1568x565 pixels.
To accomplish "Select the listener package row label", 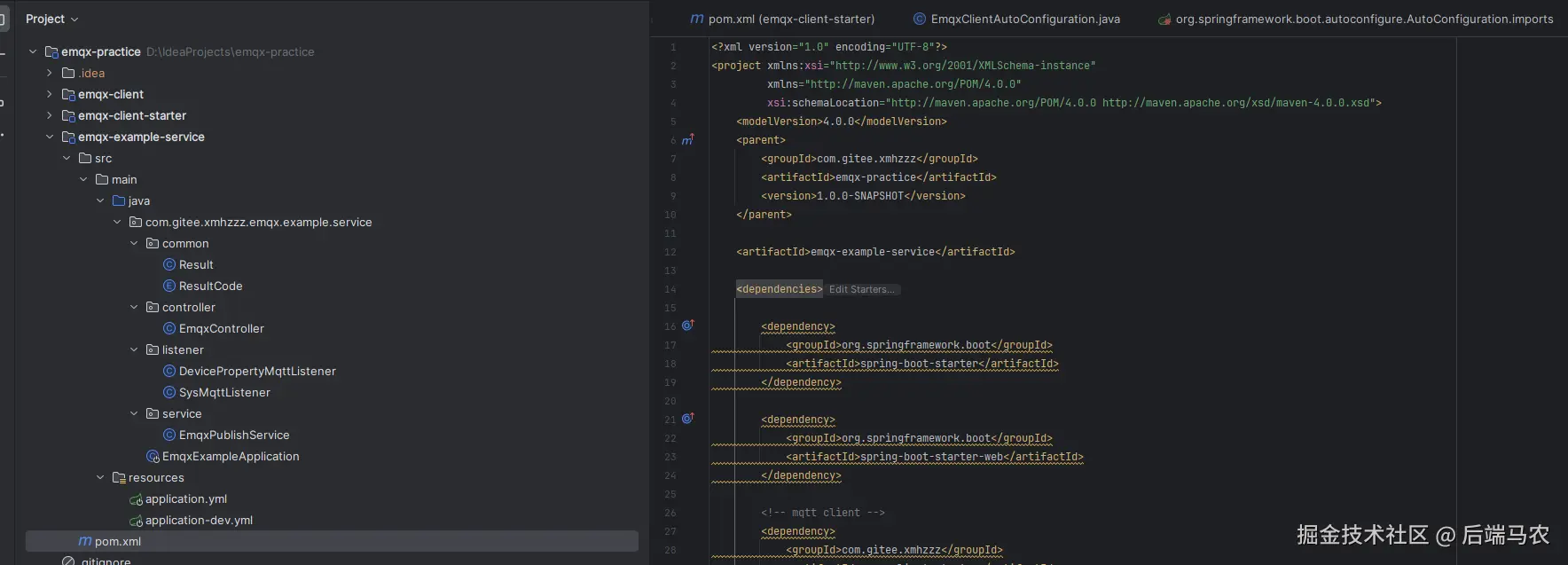I will [x=183, y=349].
